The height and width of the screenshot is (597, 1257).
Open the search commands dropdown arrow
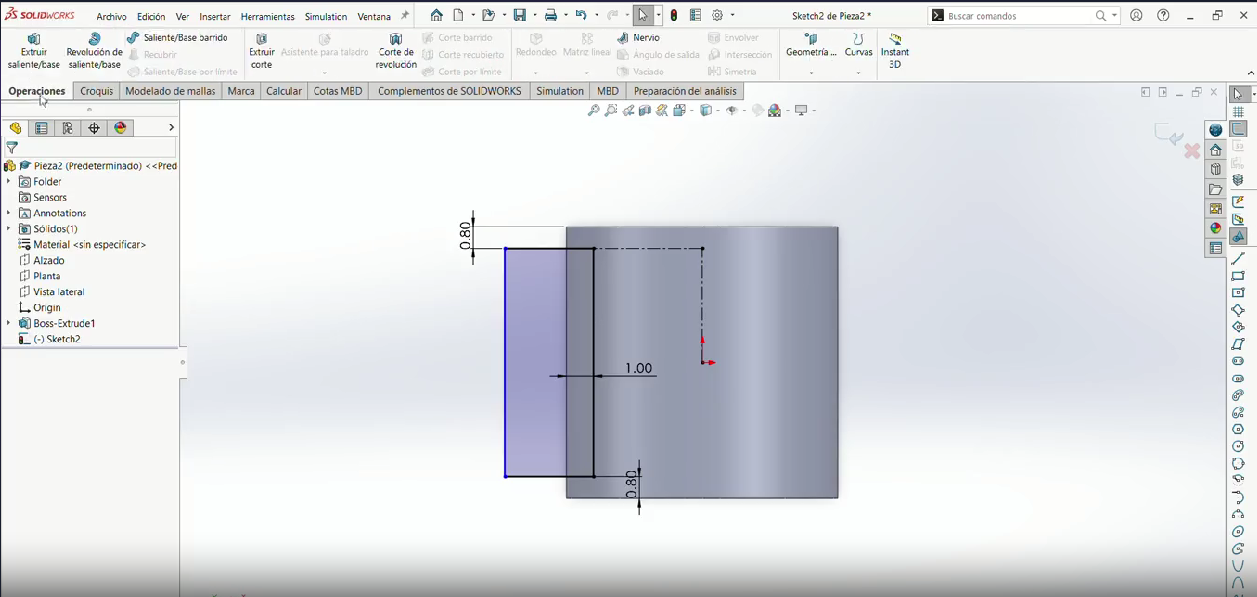click(x=1114, y=16)
